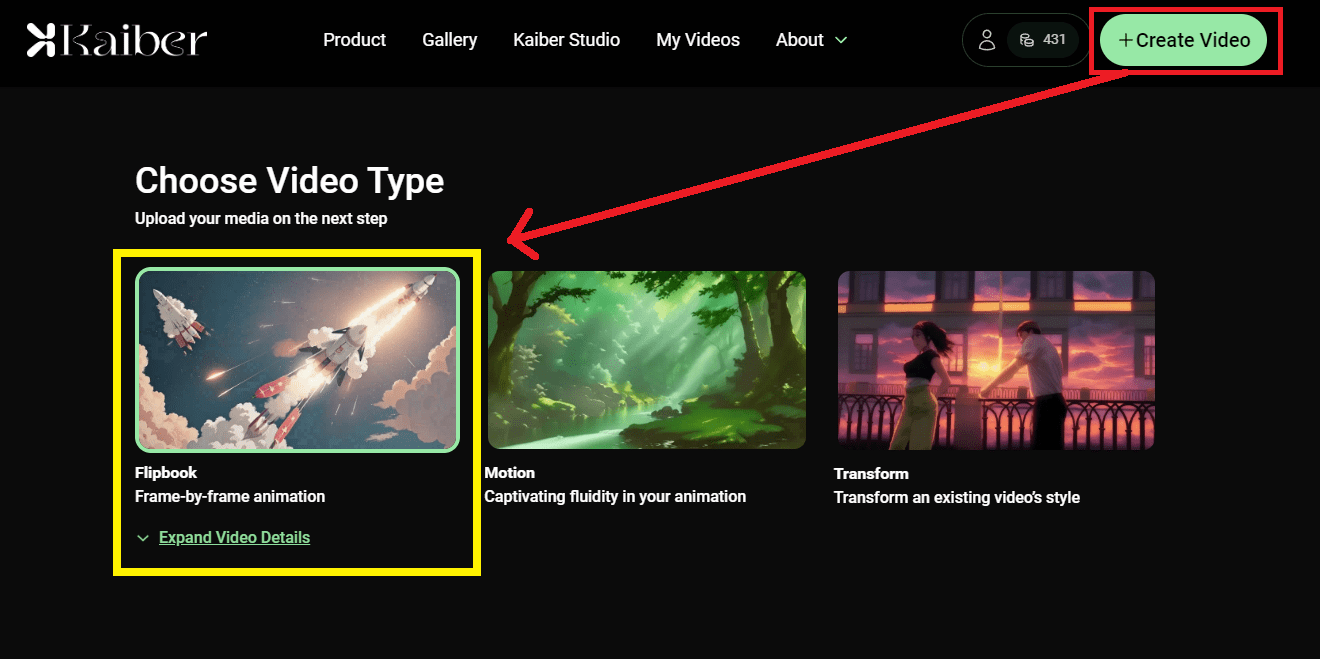Click the credits coin icon
Image resolution: width=1320 pixels, height=659 pixels.
pos(1026,40)
